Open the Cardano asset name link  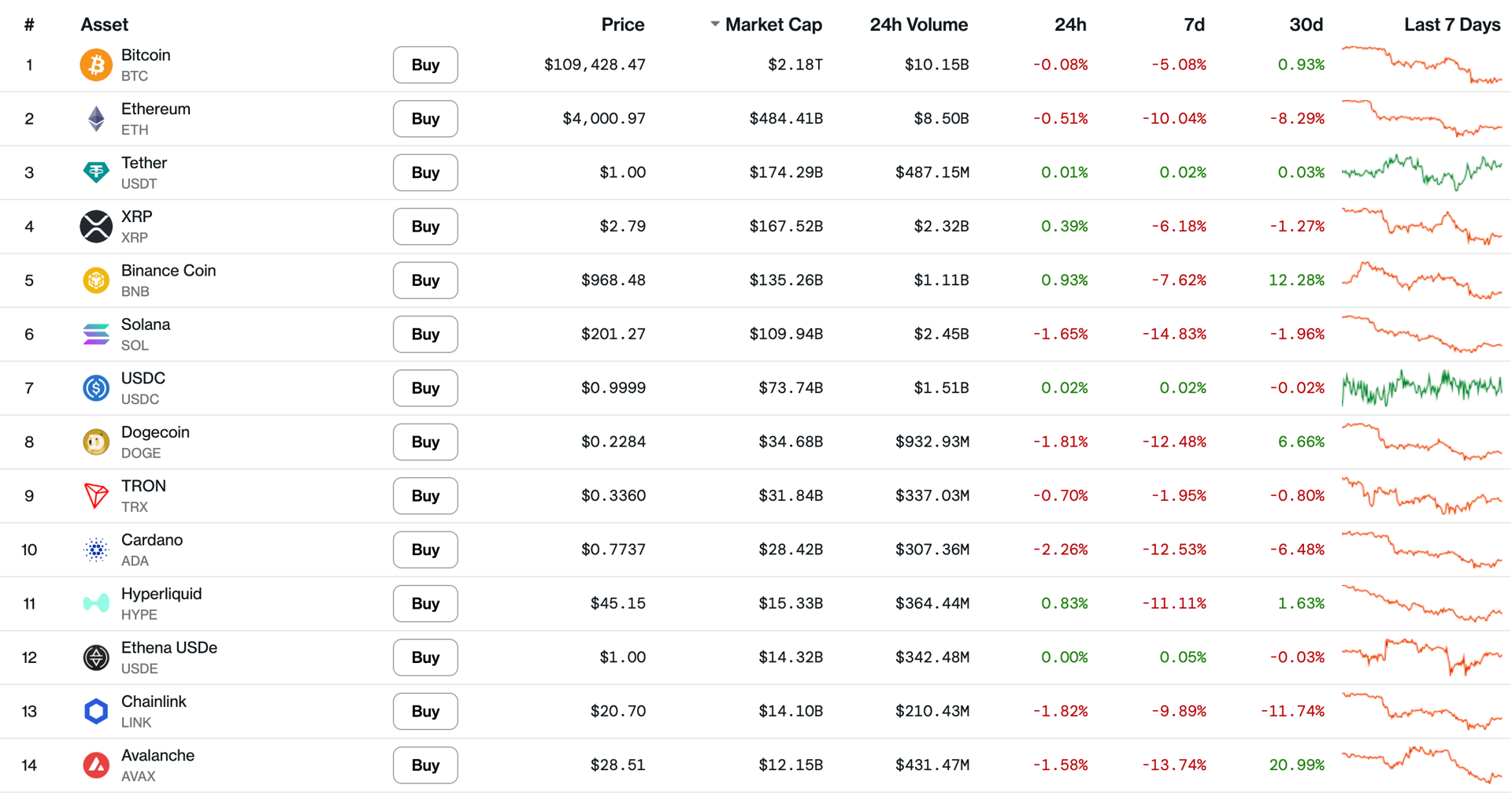[152, 540]
